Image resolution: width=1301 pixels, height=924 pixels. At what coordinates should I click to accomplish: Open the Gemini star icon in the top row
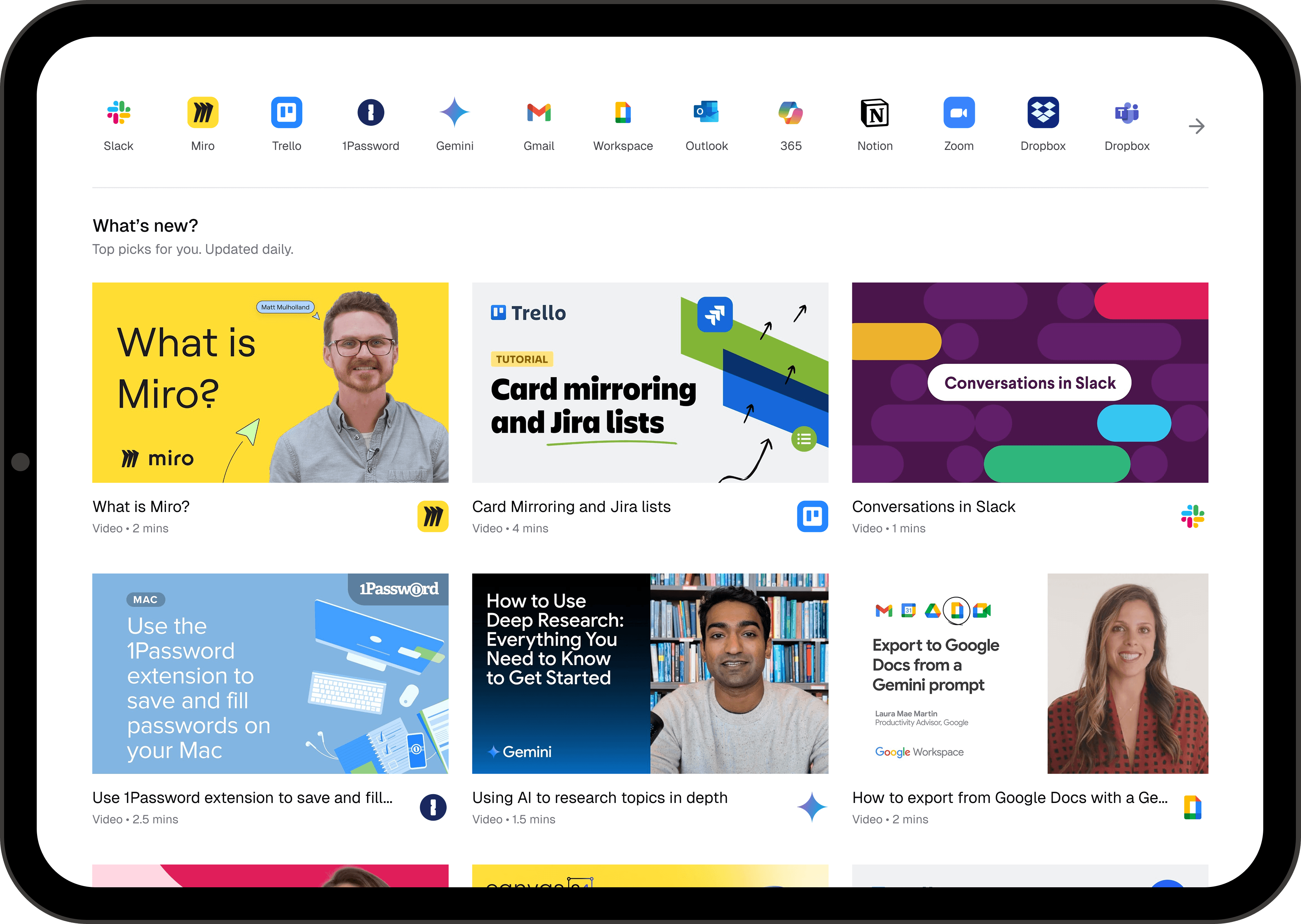455,112
